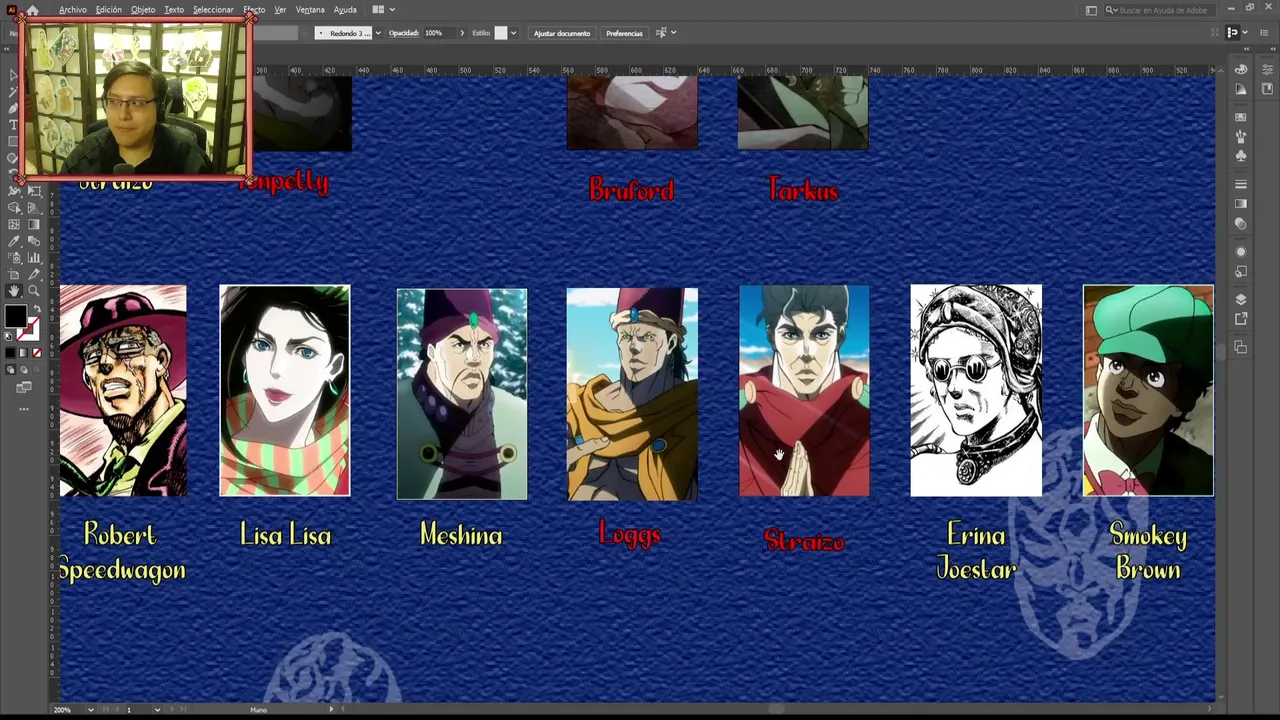The width and height of the screenshot is (1280, 720).
Task: Swap fill and stroke colors
Action: click(x=37, y=308)
